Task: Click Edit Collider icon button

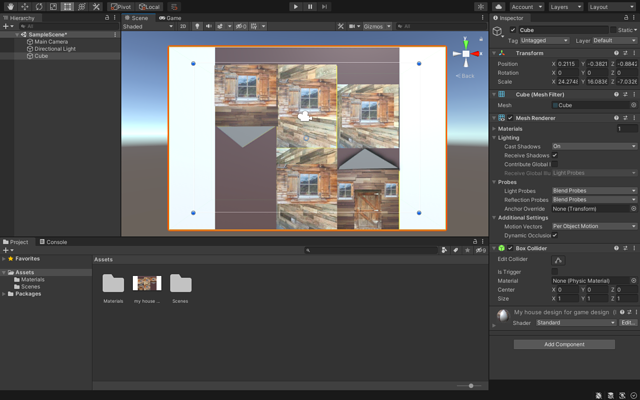Action: tap(558, 260)
